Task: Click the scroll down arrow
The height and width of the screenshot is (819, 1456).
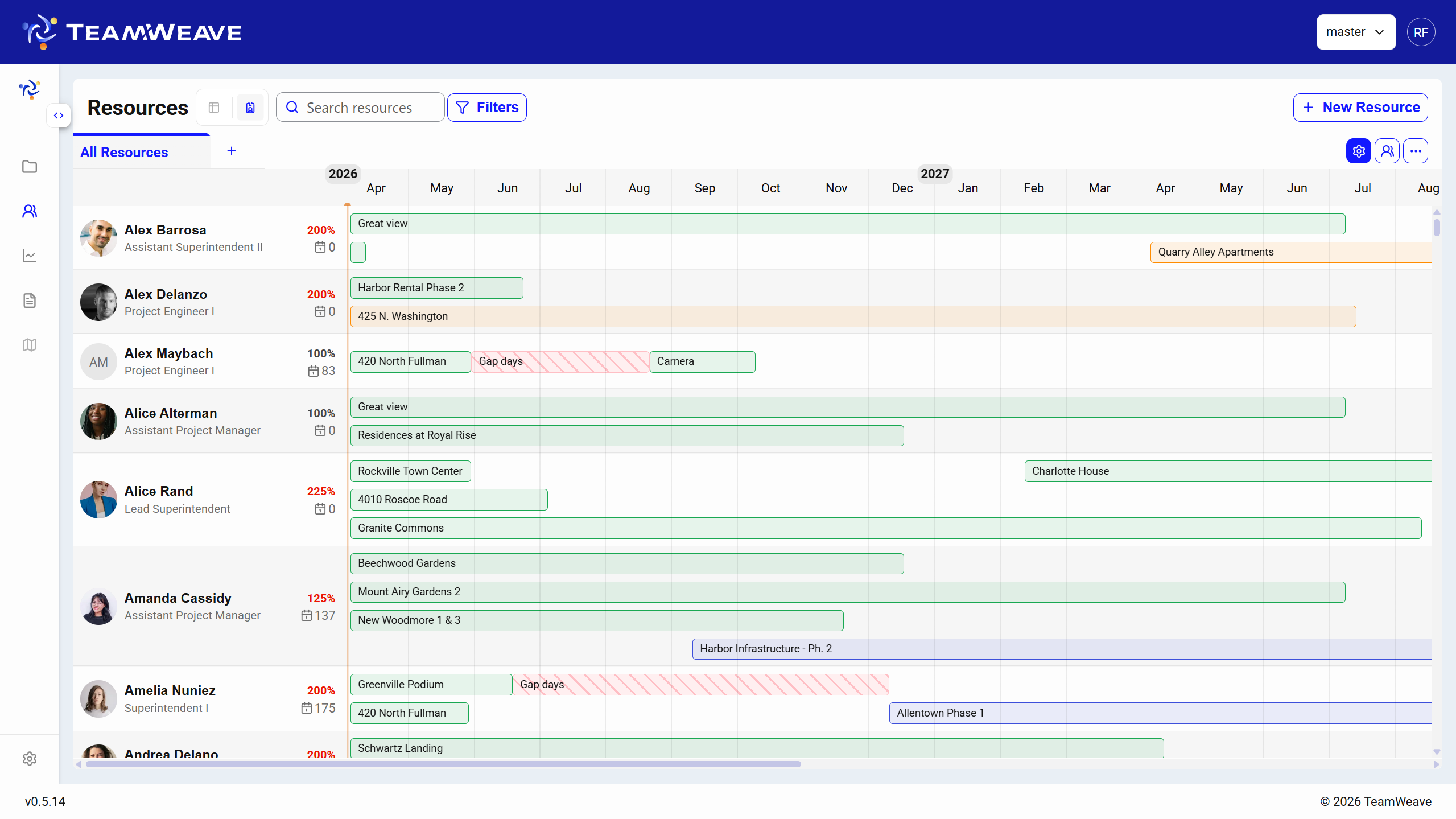Action: point(1437,752)
